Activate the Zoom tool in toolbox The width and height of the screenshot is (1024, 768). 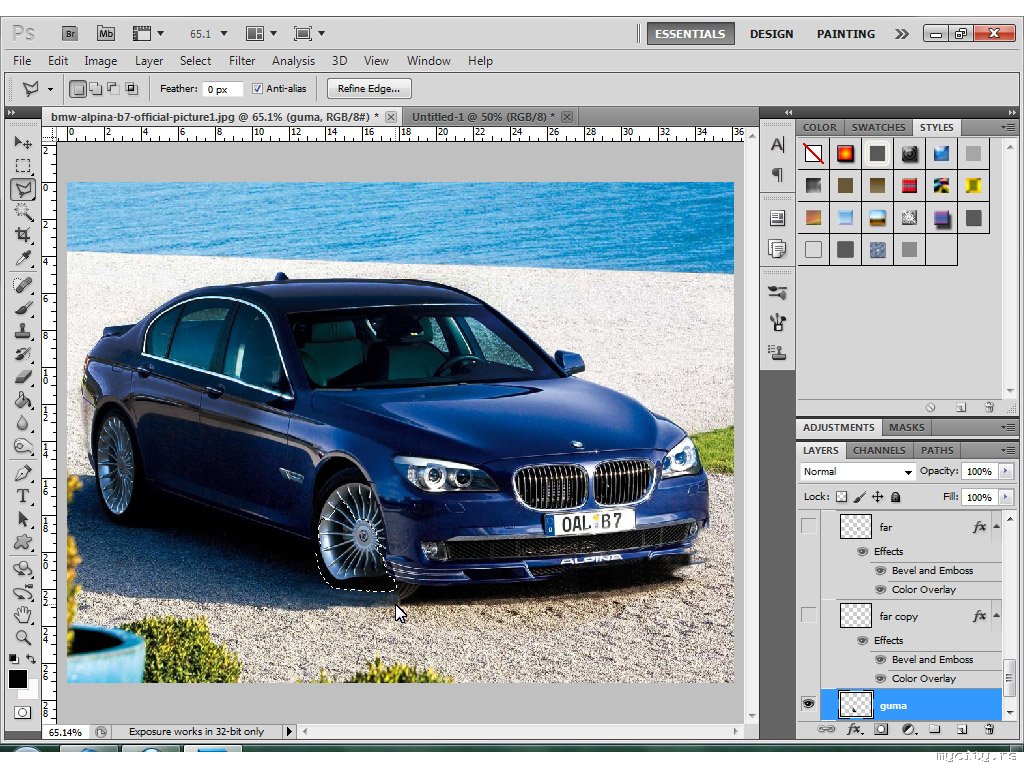pos(23,637)
